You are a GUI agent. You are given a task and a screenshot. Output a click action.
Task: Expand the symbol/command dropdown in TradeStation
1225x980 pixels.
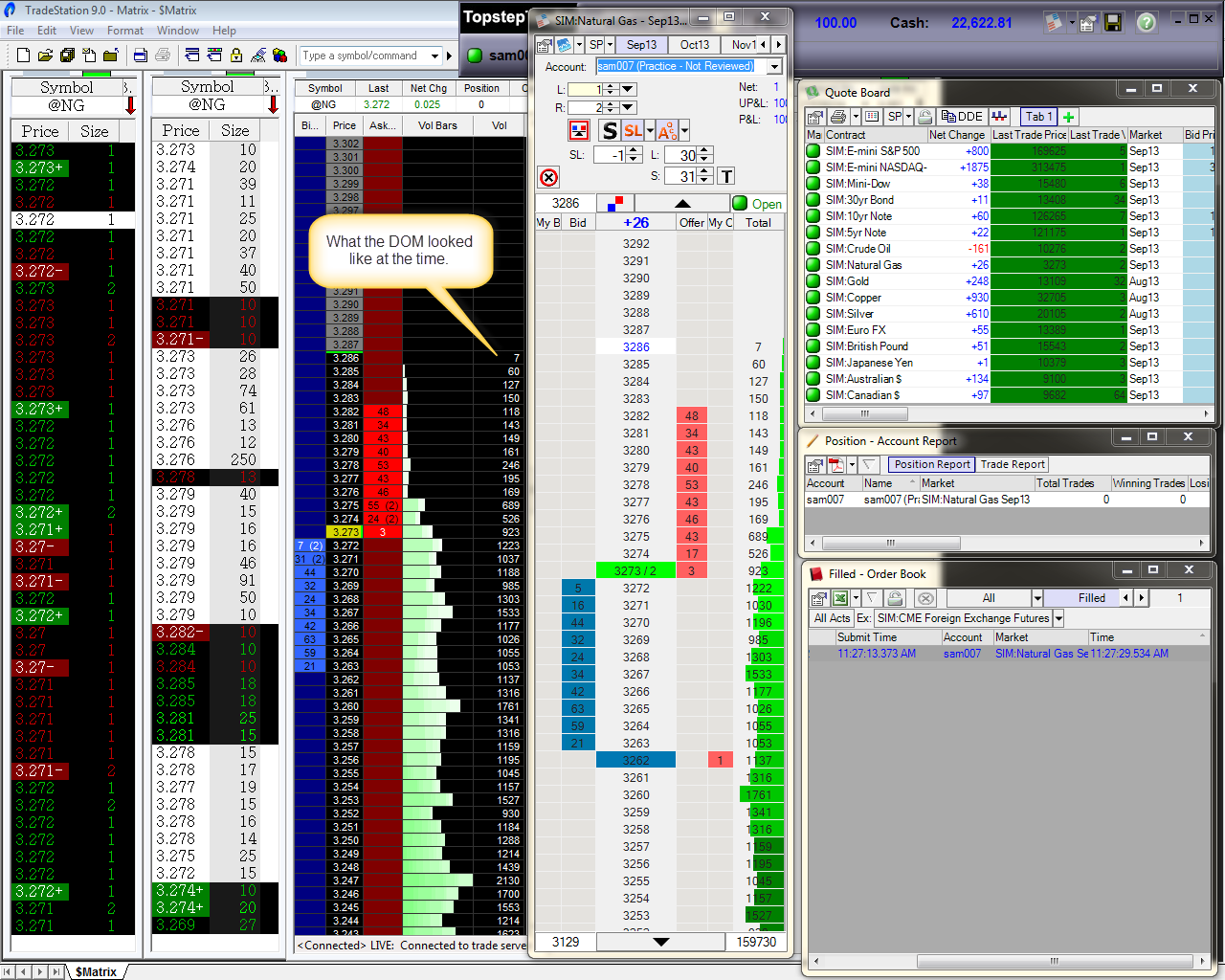434,56
